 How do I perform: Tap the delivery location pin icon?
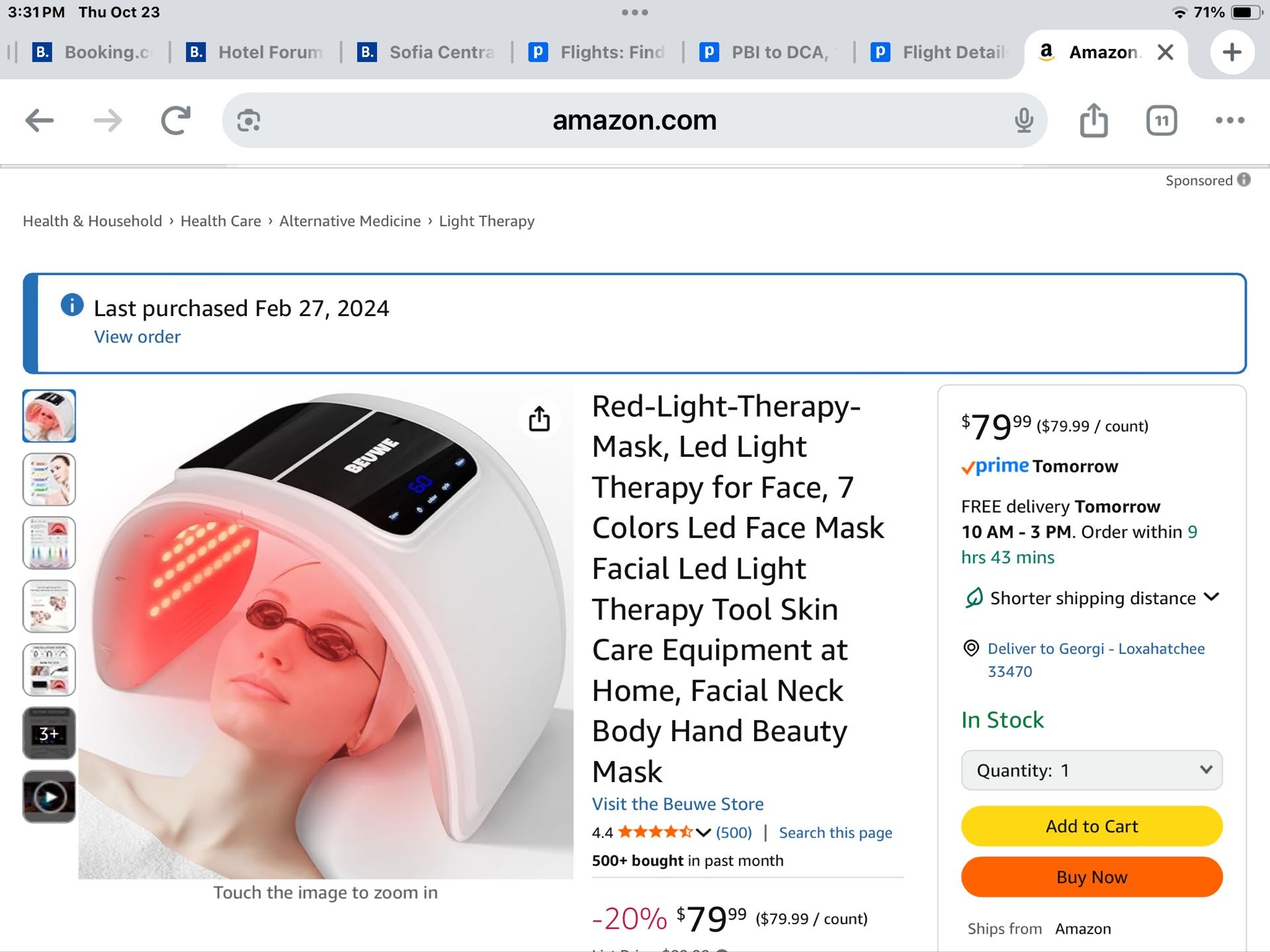(971, 649)
